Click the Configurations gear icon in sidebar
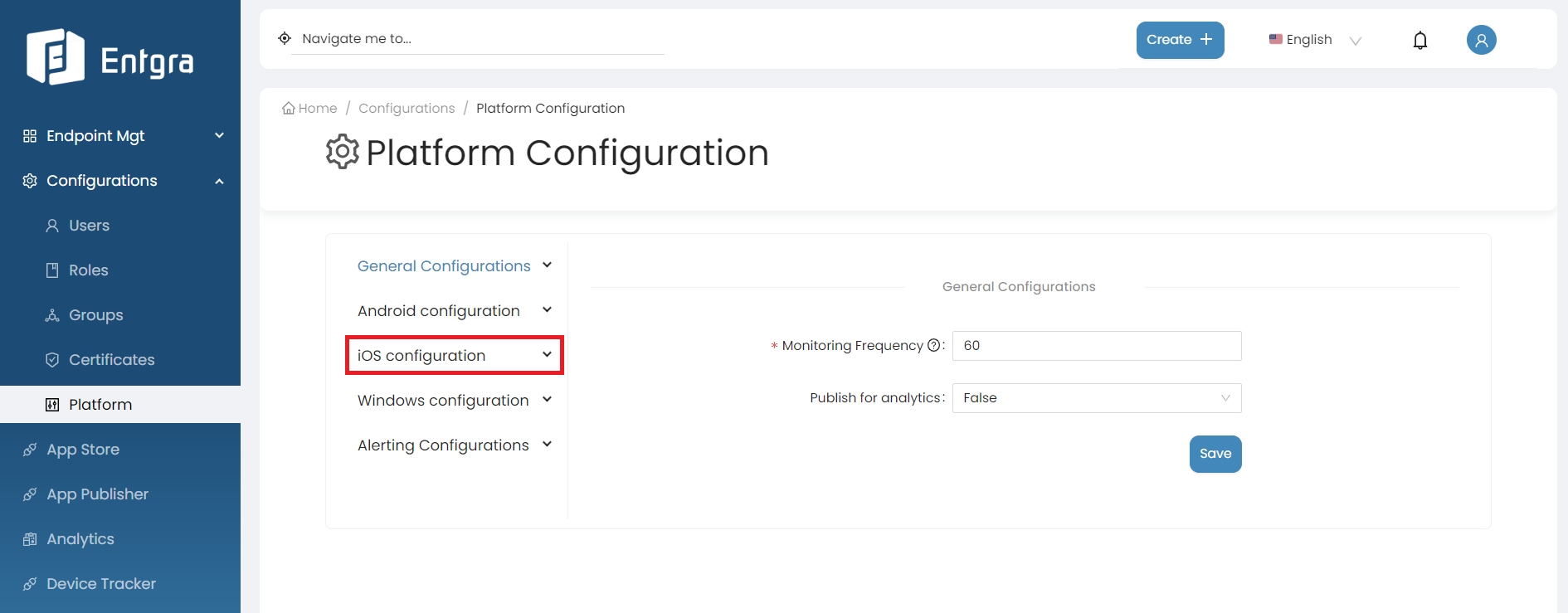The width and height of the screenshot is (1568, 613). point(30,181)
